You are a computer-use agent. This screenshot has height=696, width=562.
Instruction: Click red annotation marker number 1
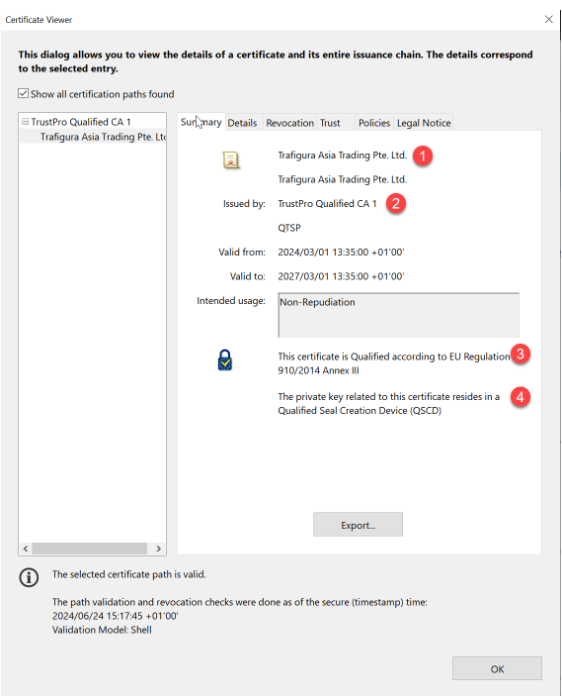coord(423,156)
